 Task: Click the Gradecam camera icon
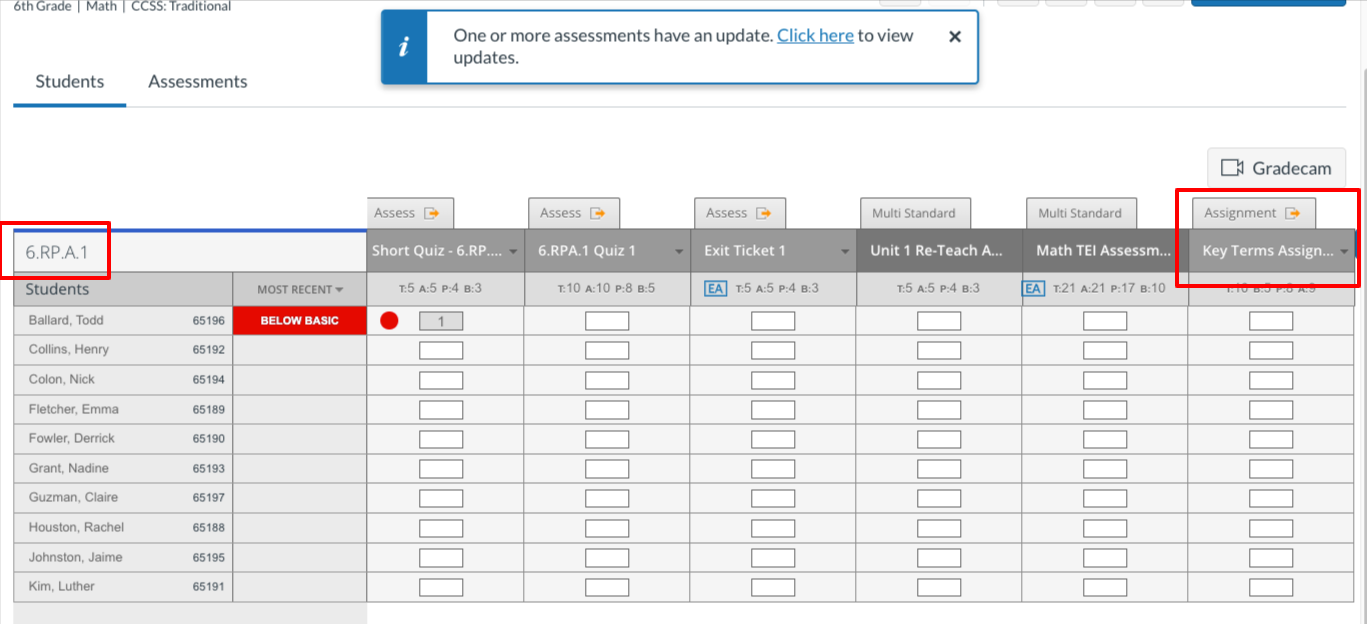(x=1232, y=168)
